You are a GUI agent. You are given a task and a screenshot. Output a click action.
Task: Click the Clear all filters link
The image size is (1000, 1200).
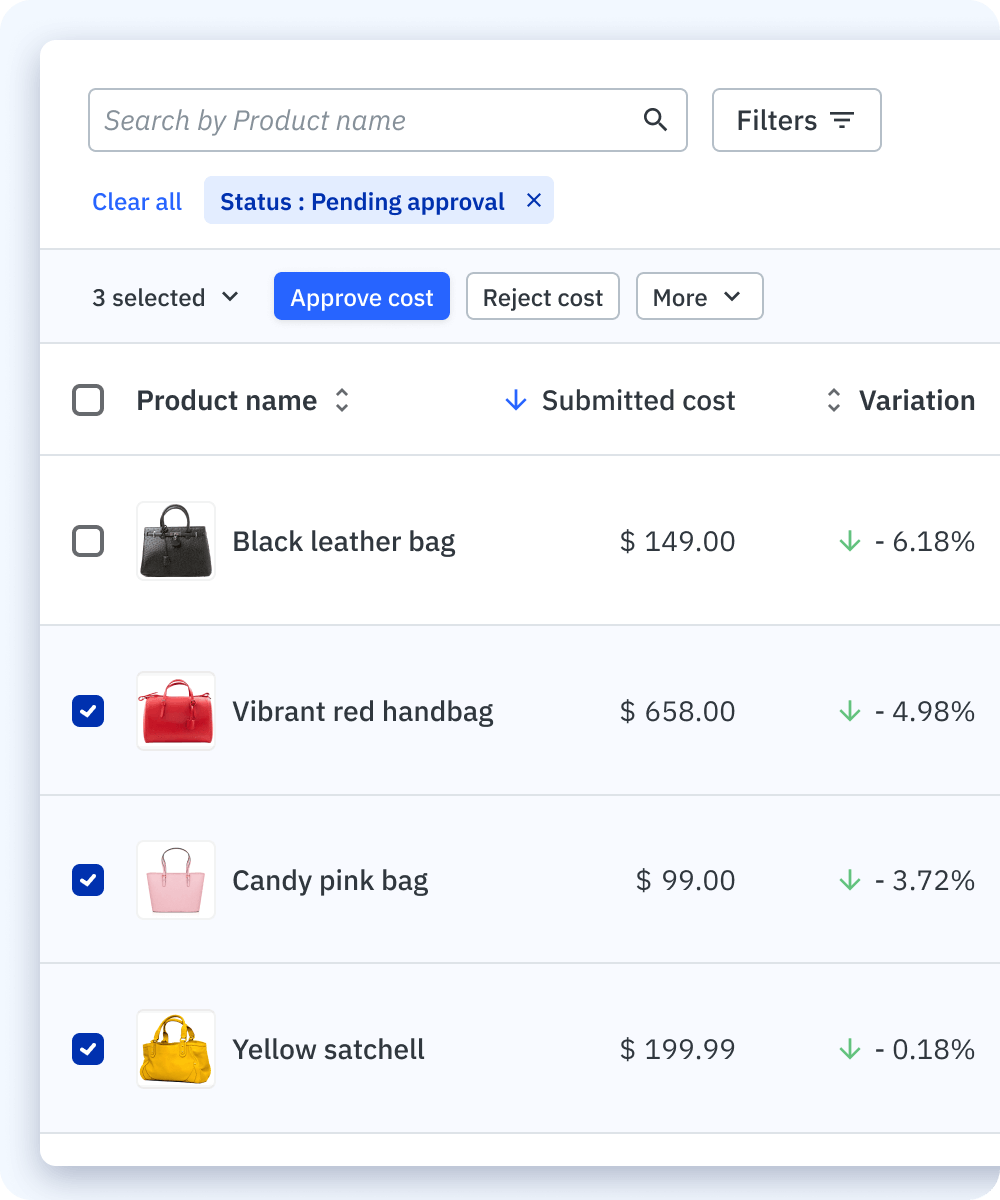(x=137, y=202)
